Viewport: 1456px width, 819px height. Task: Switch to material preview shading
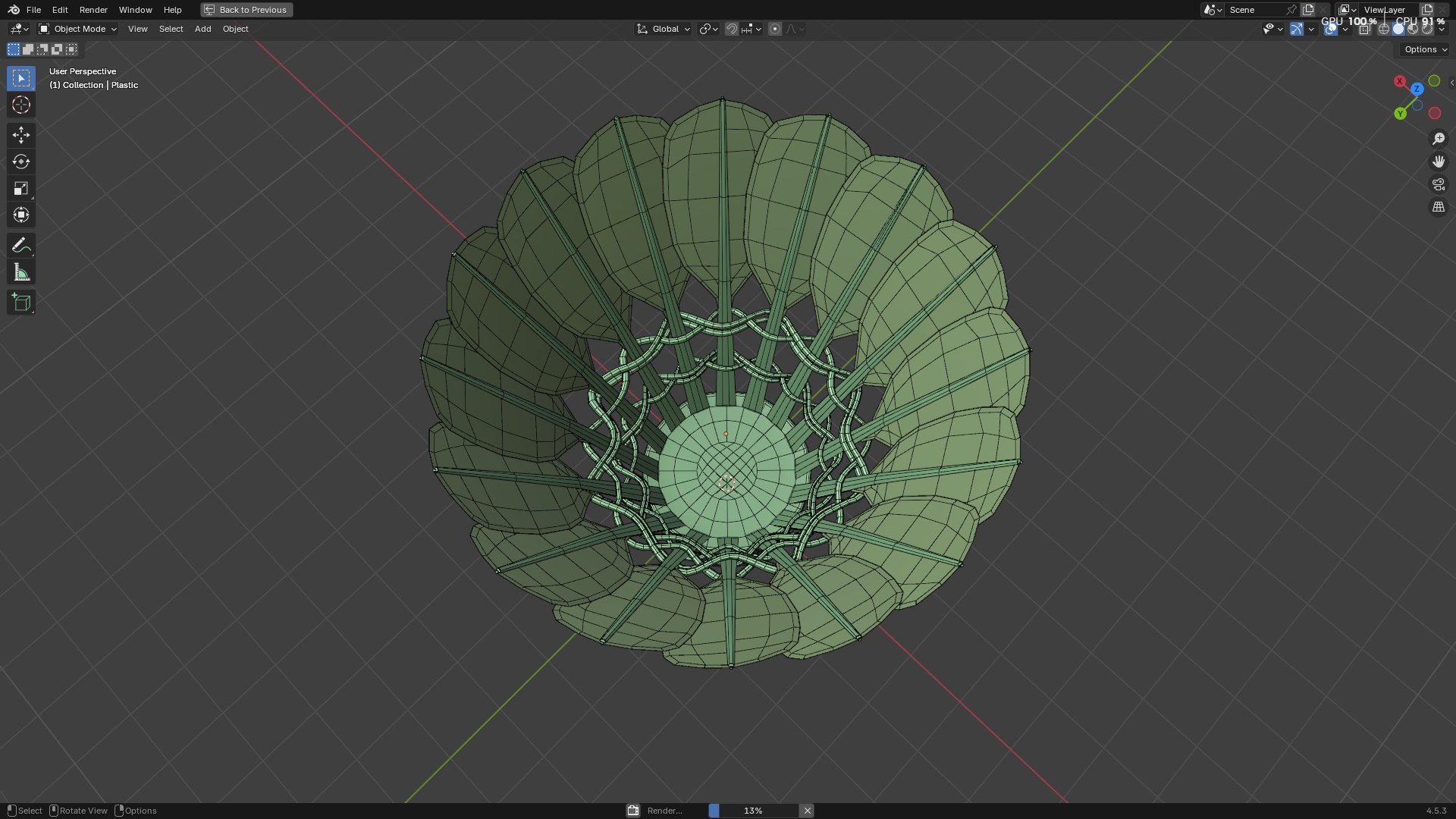[x=1413, y=29]
